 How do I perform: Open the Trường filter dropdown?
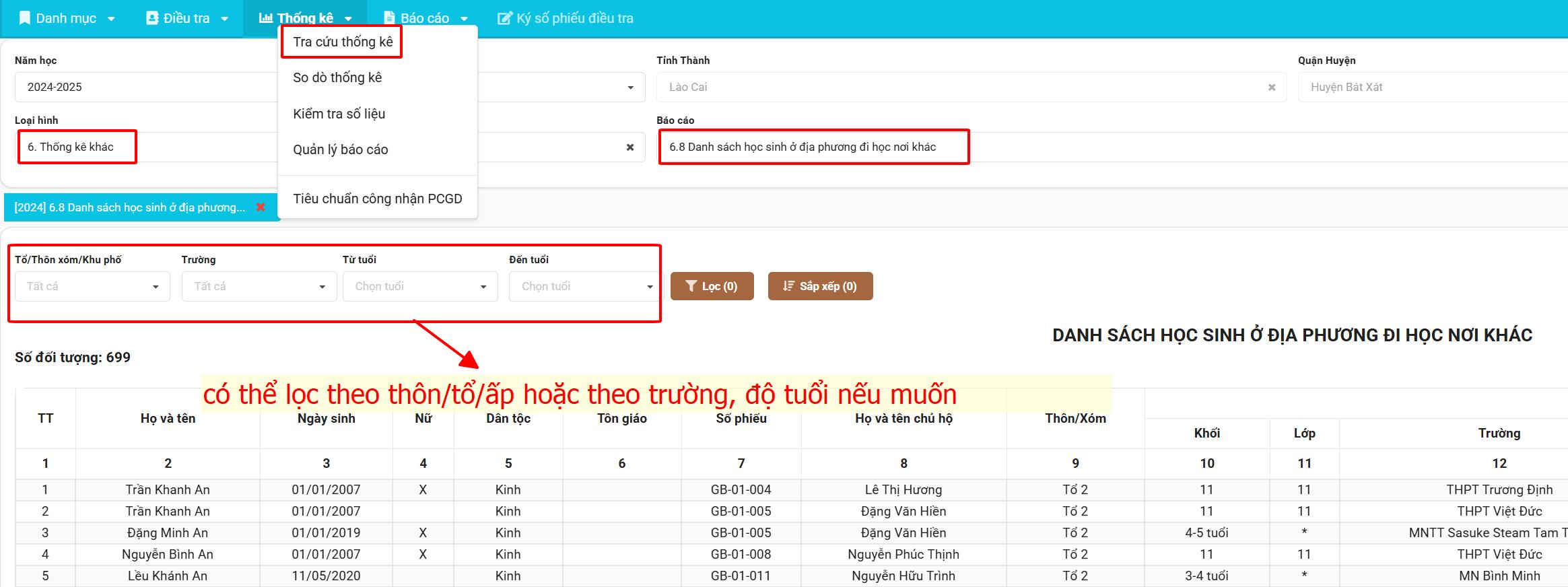click(322, 287)
